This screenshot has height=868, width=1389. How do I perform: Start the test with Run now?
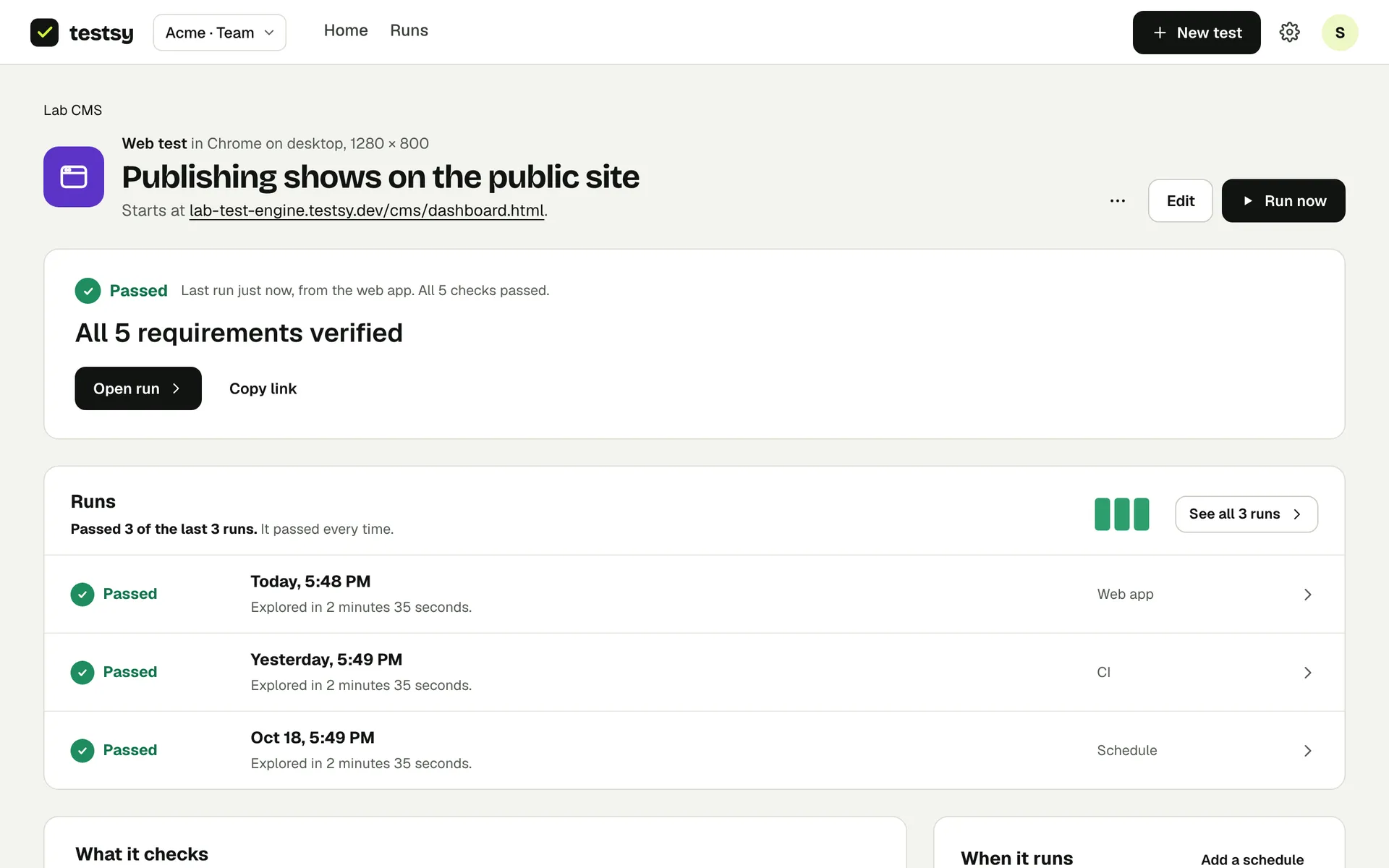pos(1283,201)
